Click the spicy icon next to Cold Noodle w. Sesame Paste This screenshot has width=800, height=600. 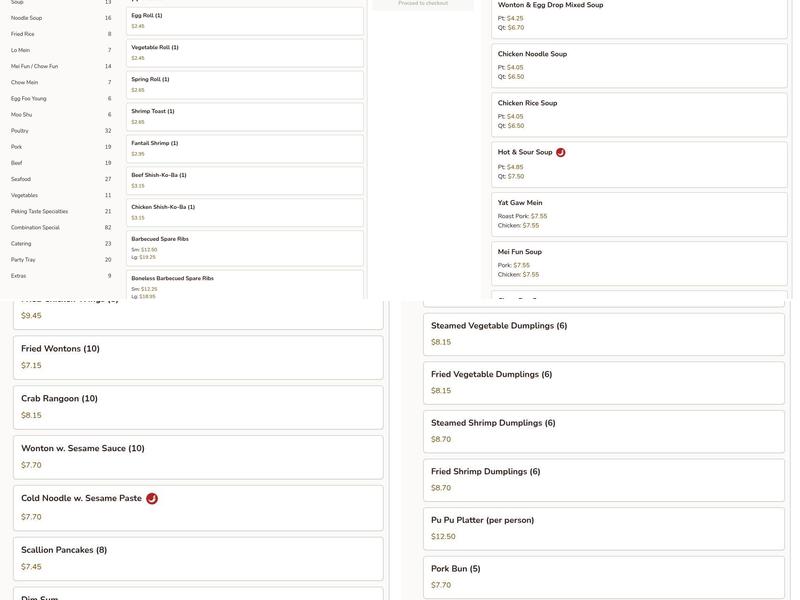click(x=152, y=499)
